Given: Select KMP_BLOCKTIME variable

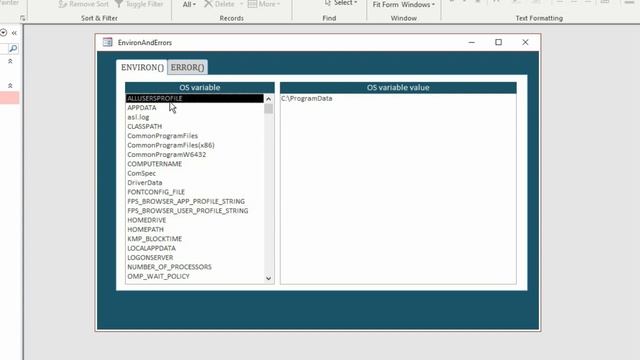Looking at the screenshot, I should click(x=195, y=239).
